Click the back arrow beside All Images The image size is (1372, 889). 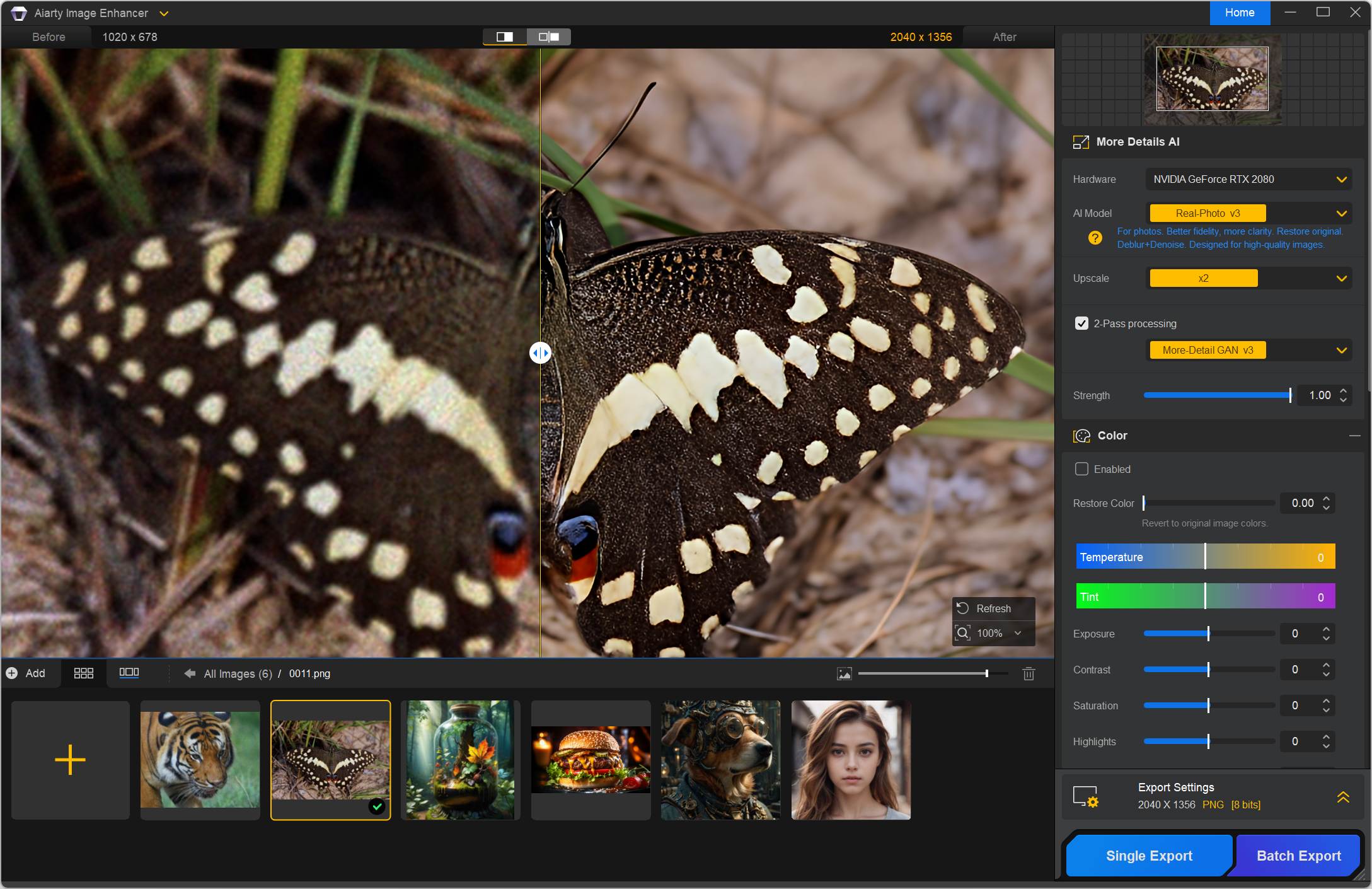[190, 673]
